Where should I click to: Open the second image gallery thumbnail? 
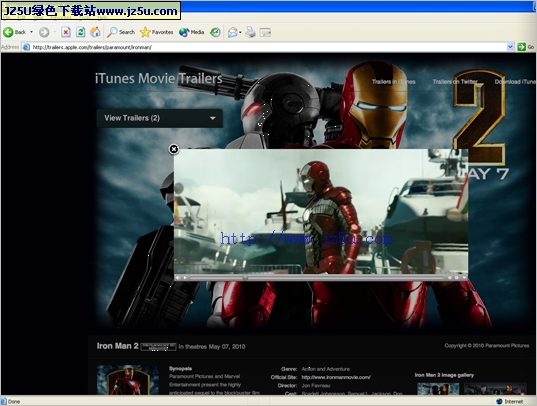(x=495, y=389)
